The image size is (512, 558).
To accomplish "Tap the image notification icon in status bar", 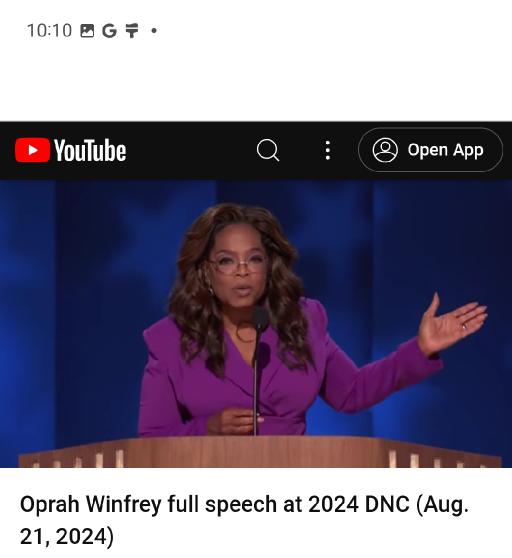I will point(87,31).
